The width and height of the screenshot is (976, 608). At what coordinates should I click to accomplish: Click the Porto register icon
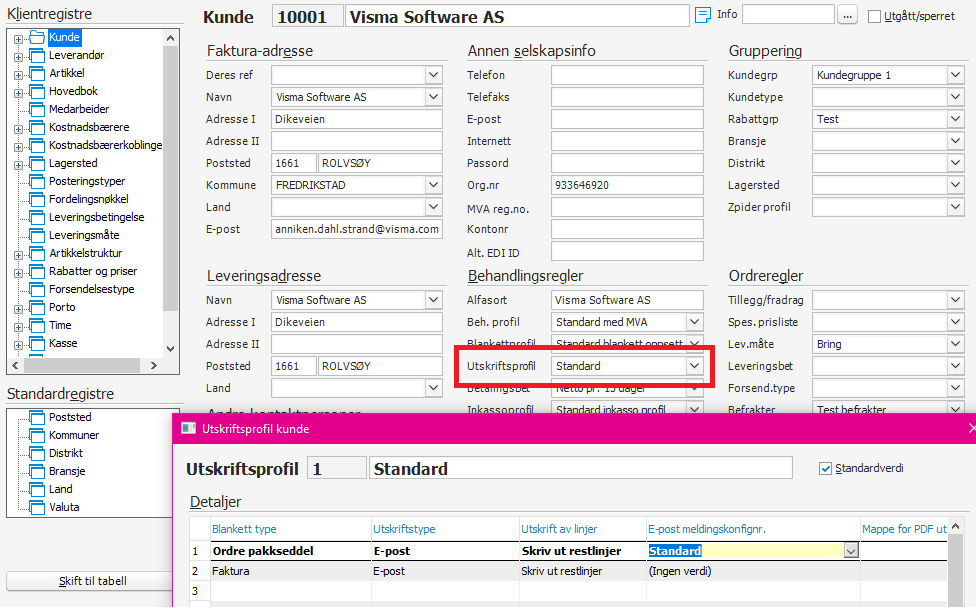(x=37, y=308)
